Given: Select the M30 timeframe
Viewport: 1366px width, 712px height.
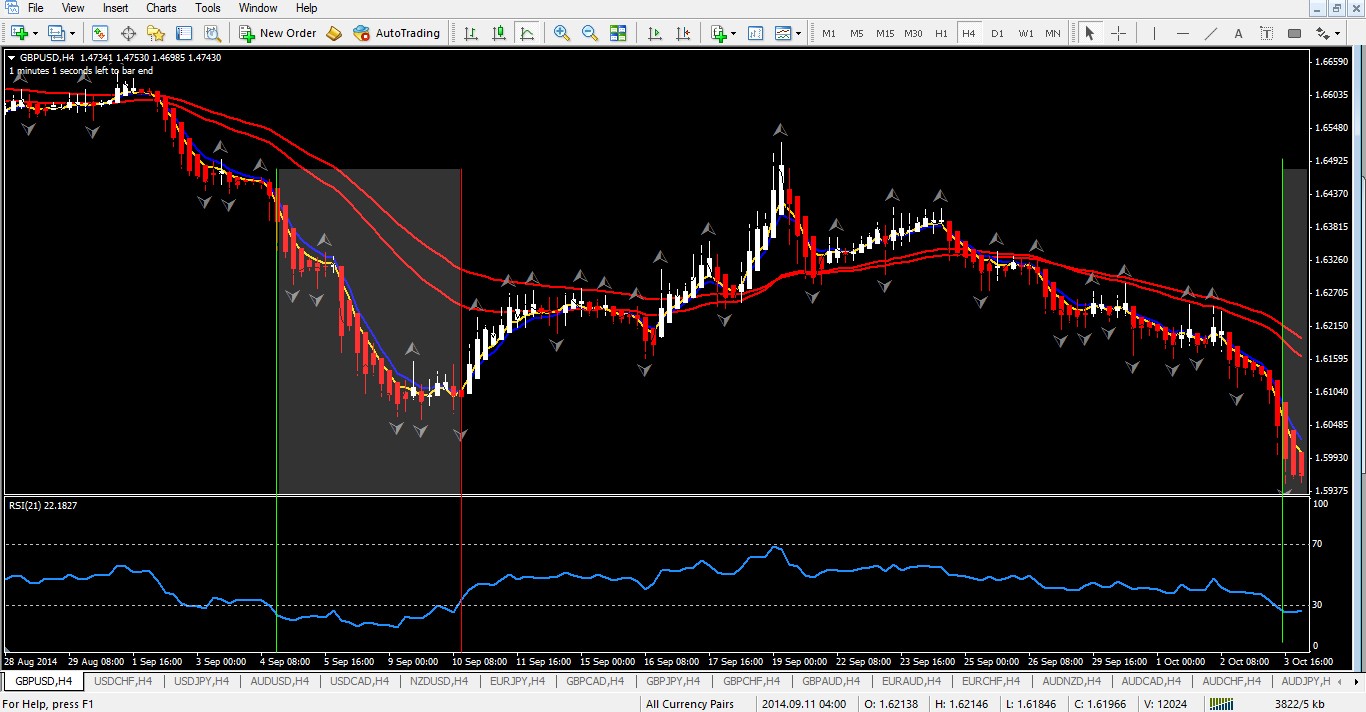Looking at the screenshot, I should click(913, 33).
